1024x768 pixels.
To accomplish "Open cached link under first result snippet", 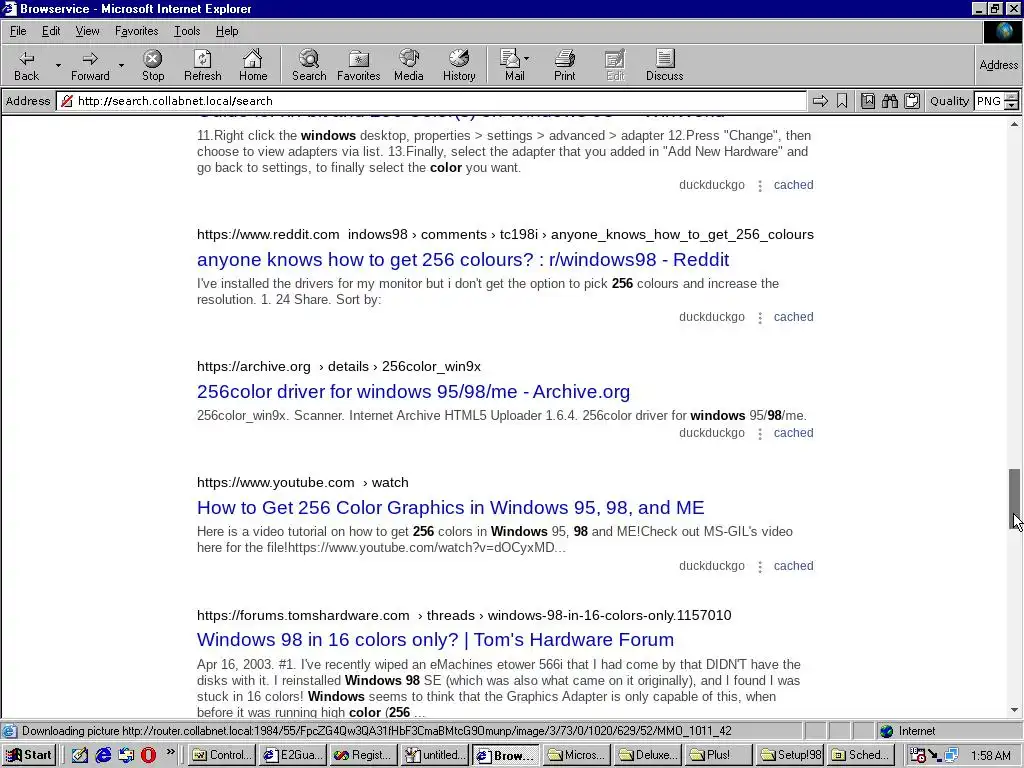I will [793, 185].
